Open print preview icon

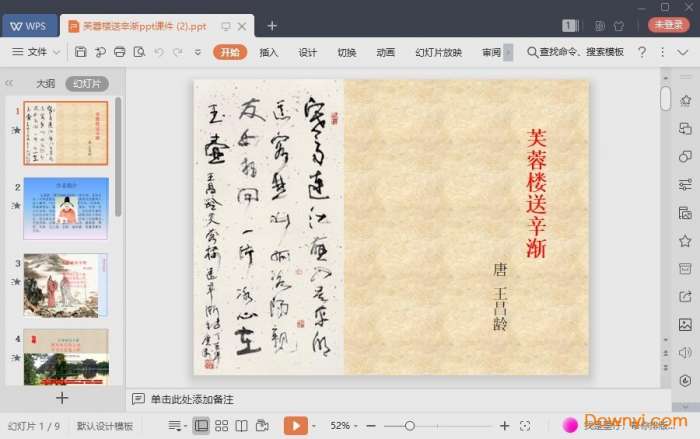139,52
